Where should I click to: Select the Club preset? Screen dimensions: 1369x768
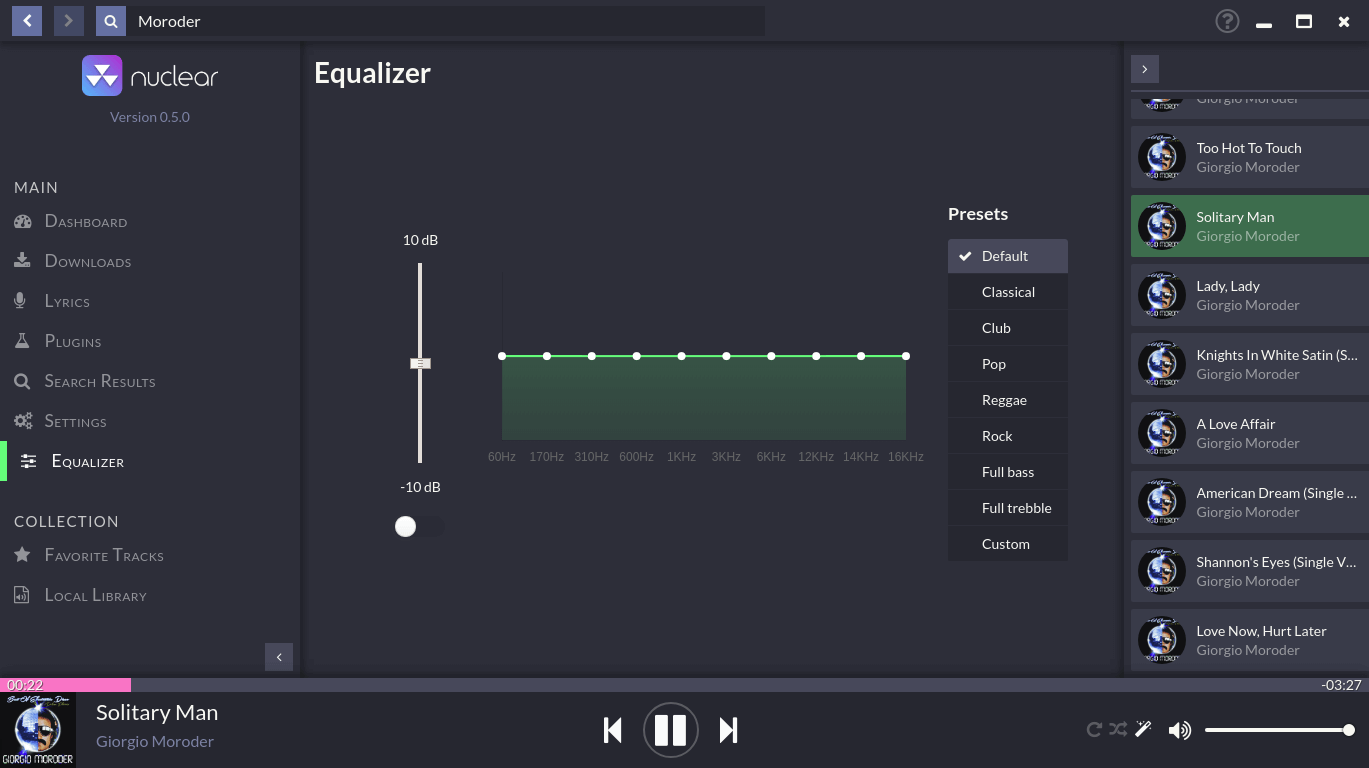coord(1008,328)
